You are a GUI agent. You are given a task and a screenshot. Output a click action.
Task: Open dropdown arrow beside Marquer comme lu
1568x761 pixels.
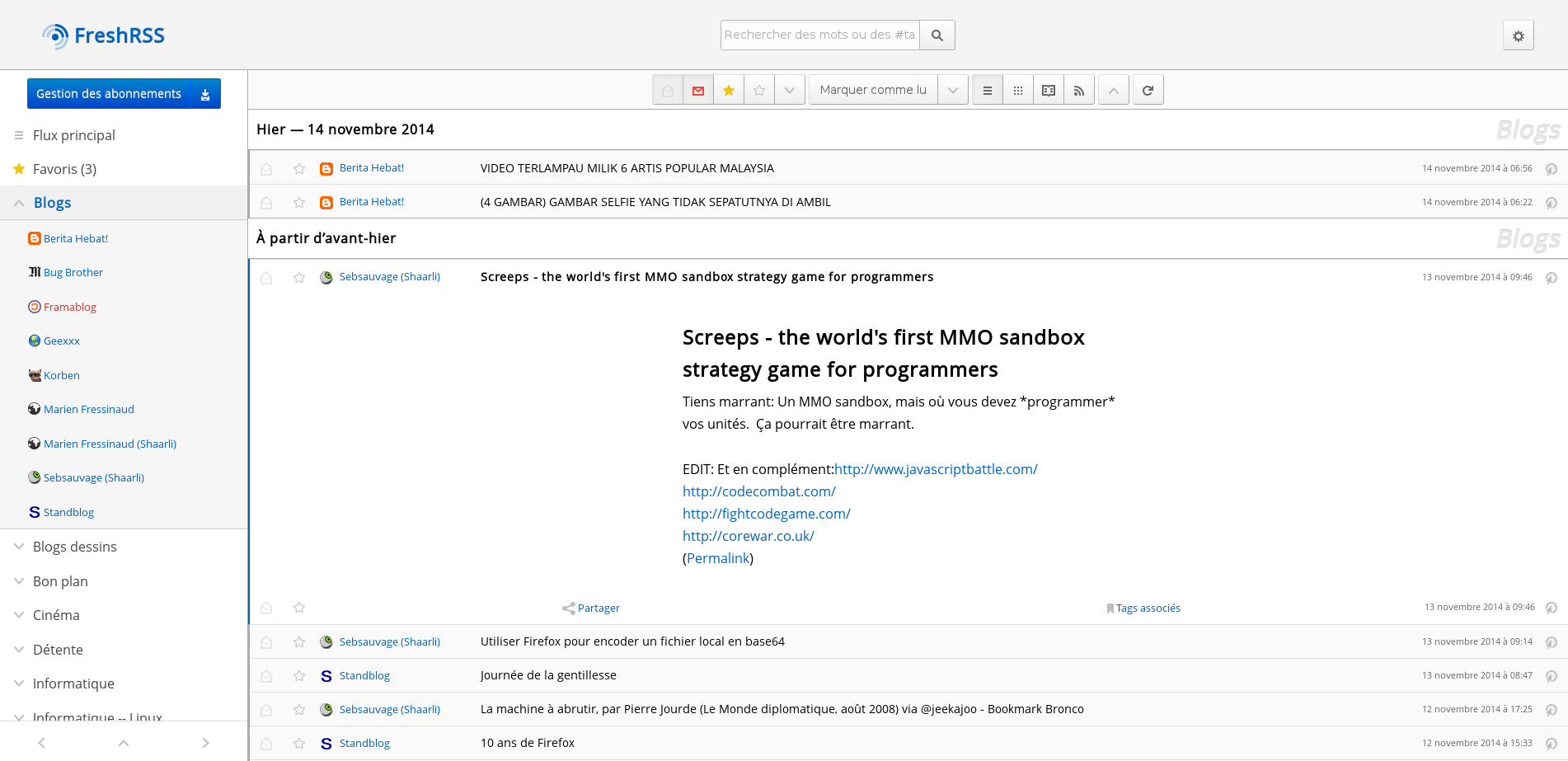pyautogui.click(x=952, y=91)
